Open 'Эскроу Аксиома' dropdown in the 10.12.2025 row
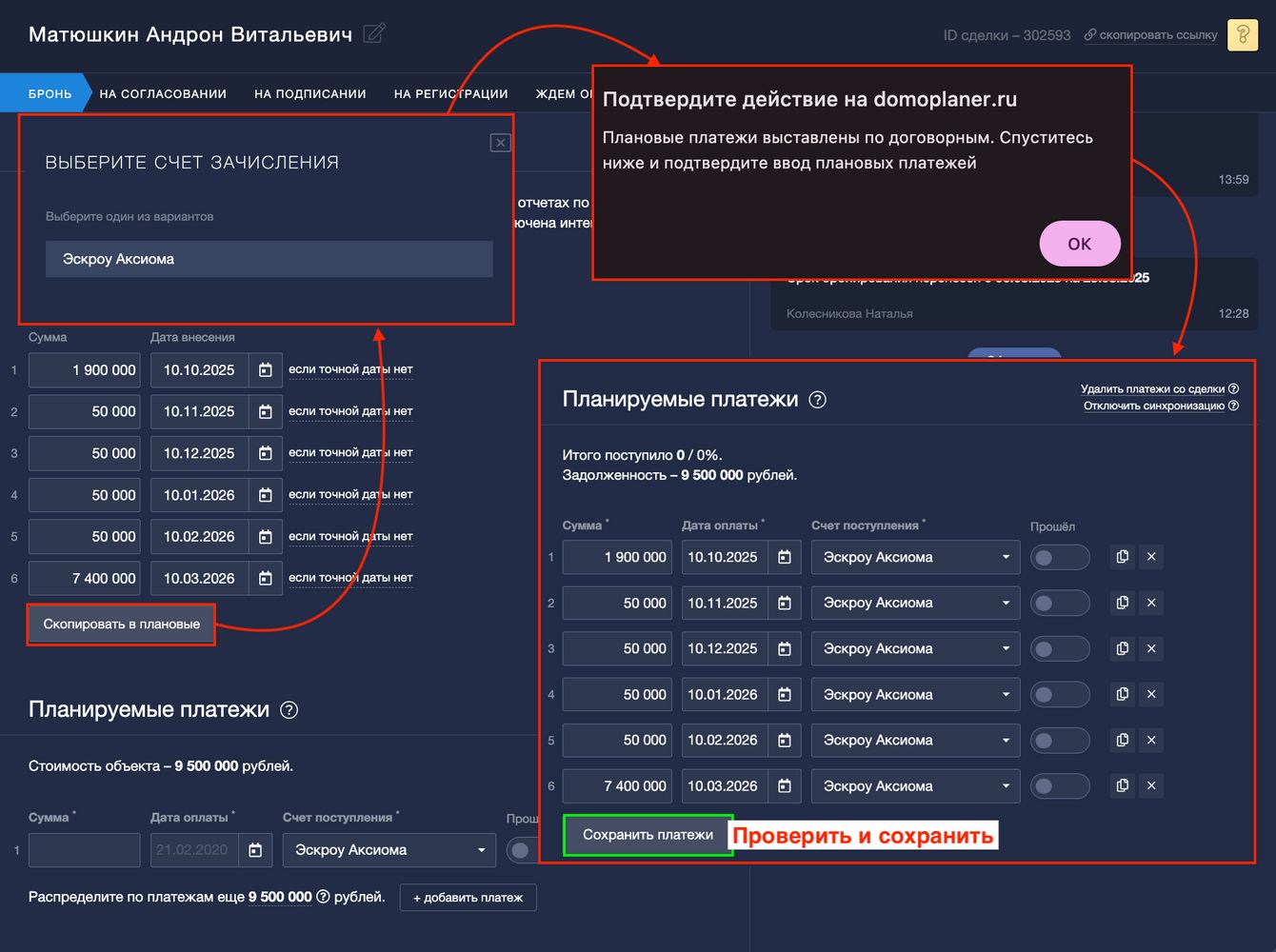Viewport: 1276px width, 952px height. click(x=915, y=648)
